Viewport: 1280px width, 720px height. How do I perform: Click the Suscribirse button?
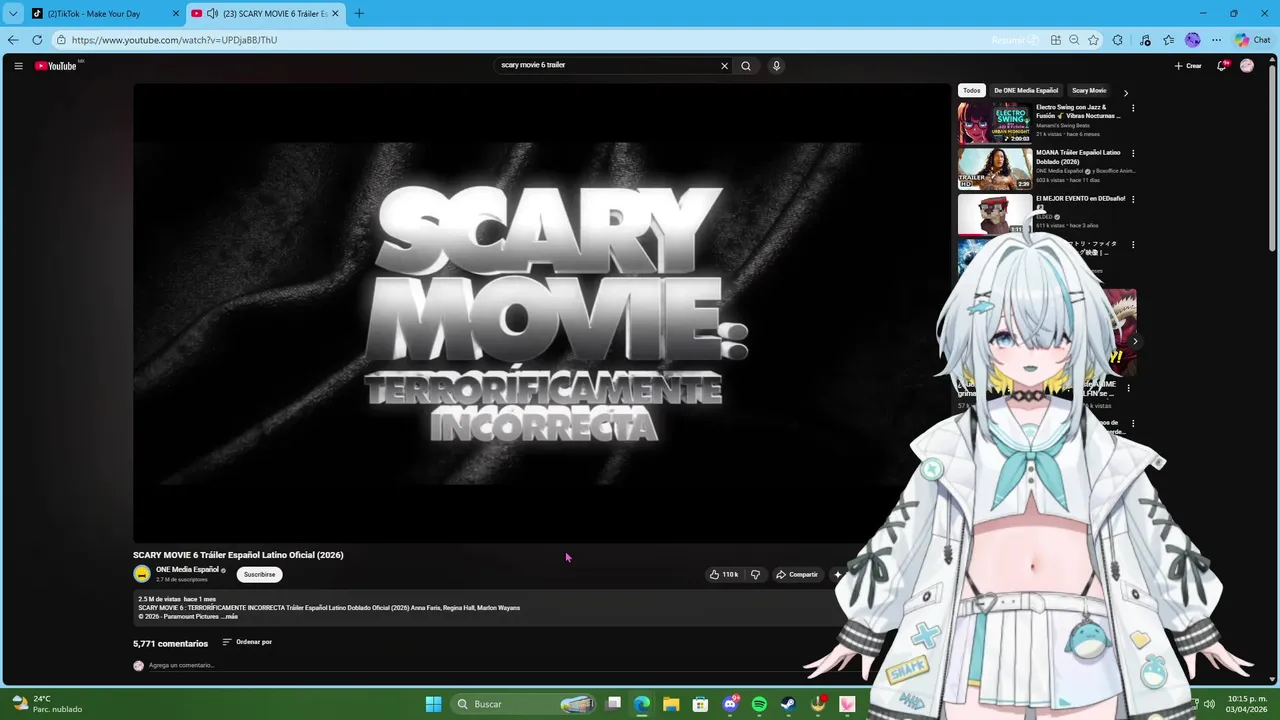pos(260,575)
